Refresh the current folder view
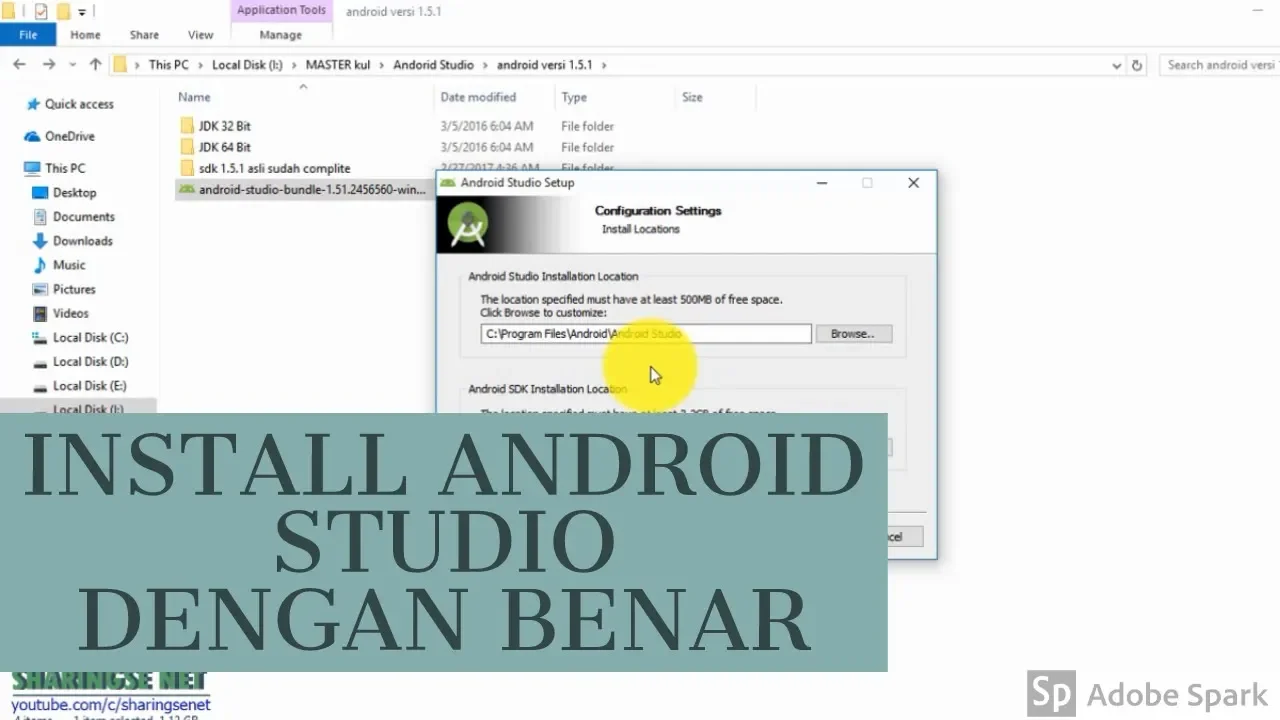Screen dimensions: 1280x720 (1136, 65)
